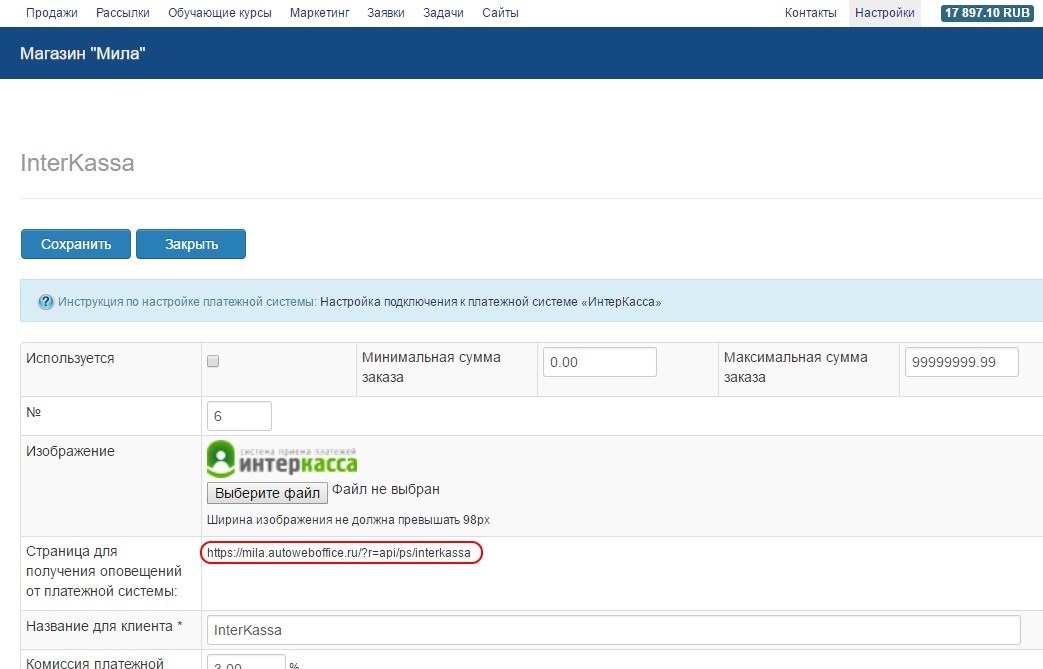Click the Сохранить button
Screen dimensions: 1043x669
pos(76,244)
